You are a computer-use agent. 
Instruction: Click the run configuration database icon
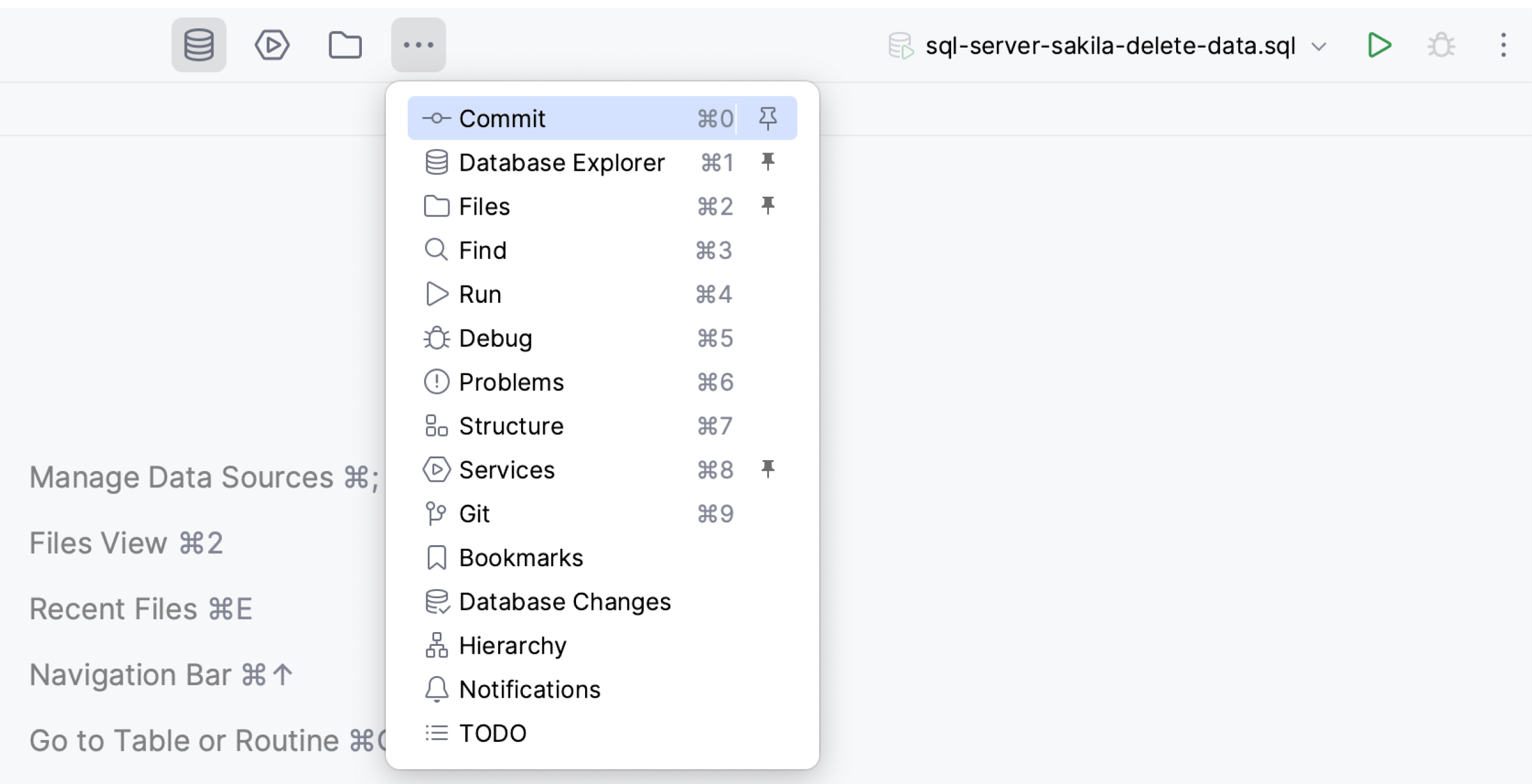click(x=901, y=46)
